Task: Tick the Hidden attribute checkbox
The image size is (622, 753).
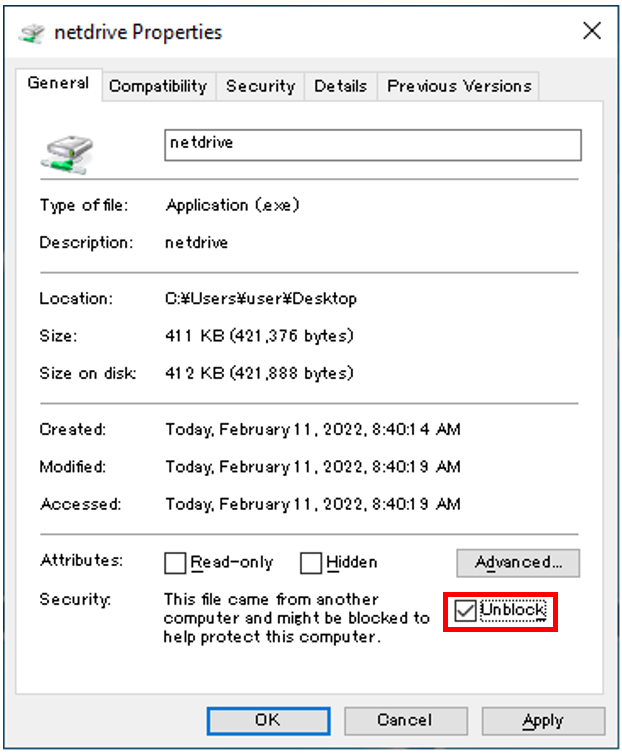Action: pos(311,563)
